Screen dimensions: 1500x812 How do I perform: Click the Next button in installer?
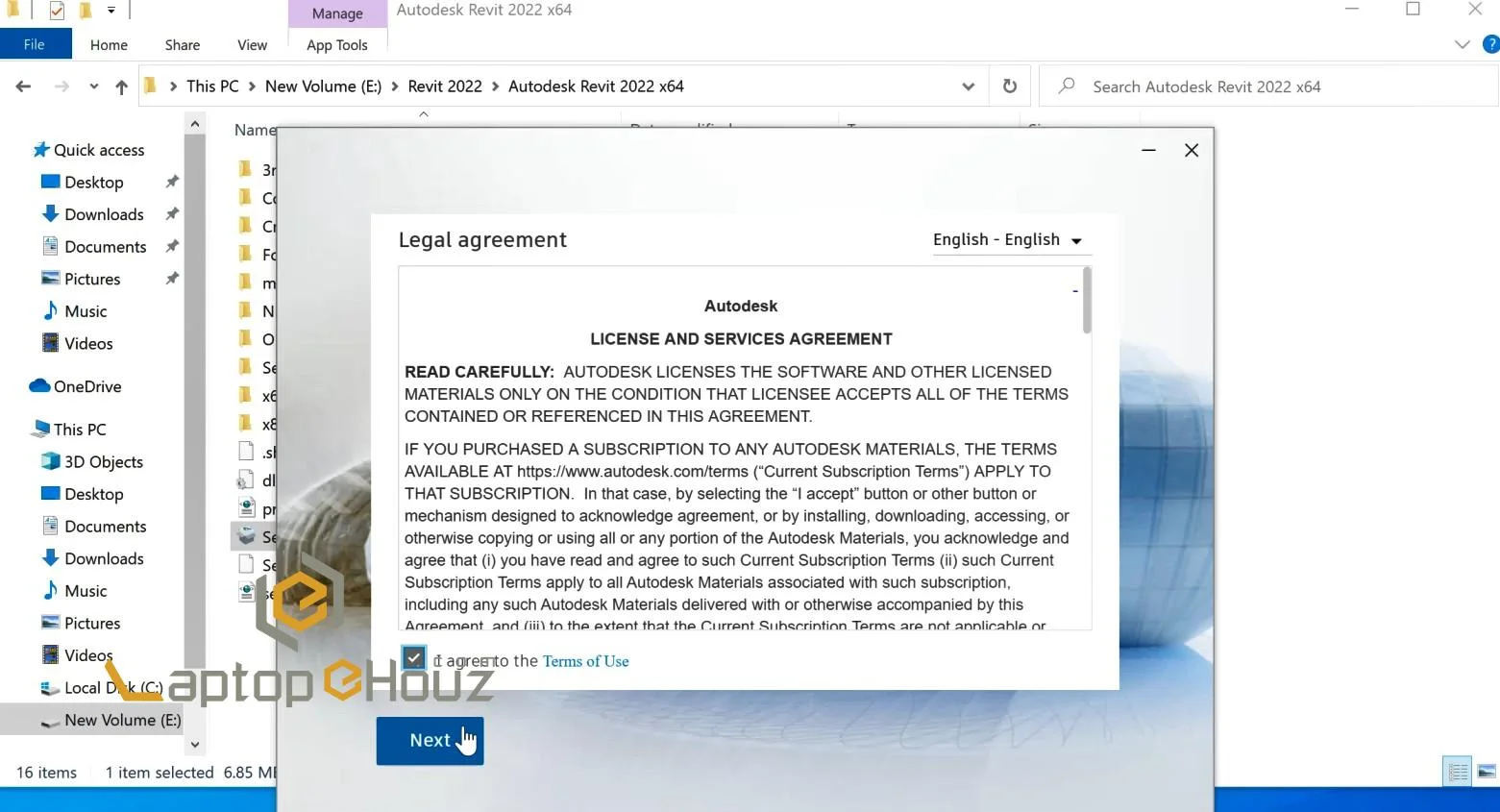(x=430, y=741)
